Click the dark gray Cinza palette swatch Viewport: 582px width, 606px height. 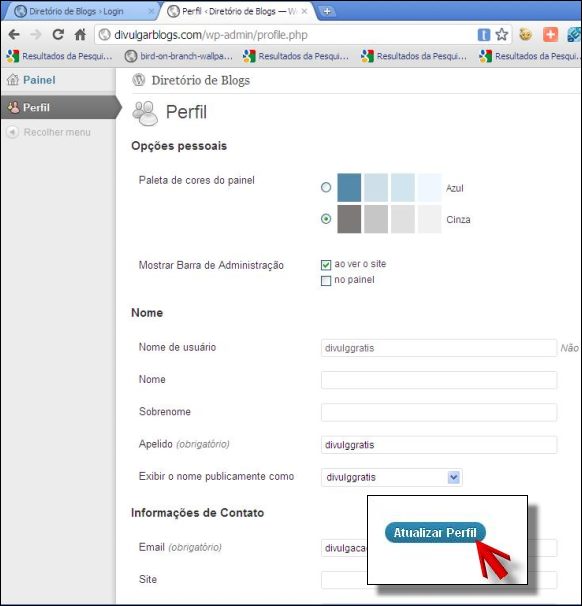point(349,219)
